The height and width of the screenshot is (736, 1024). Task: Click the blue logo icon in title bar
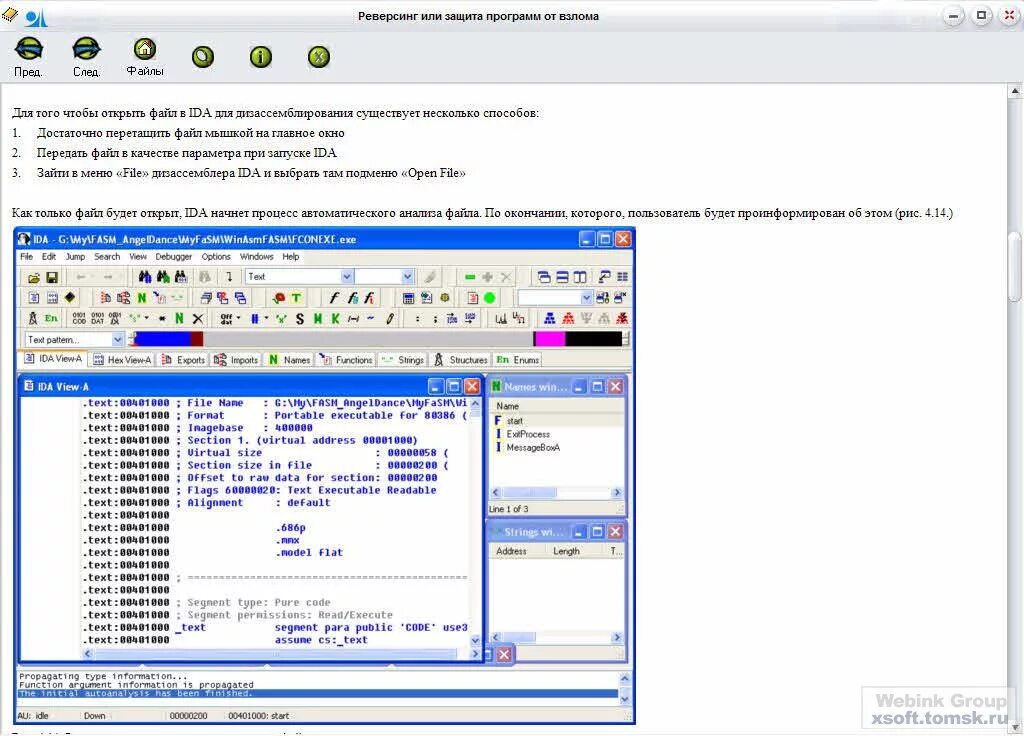(37, 17)
